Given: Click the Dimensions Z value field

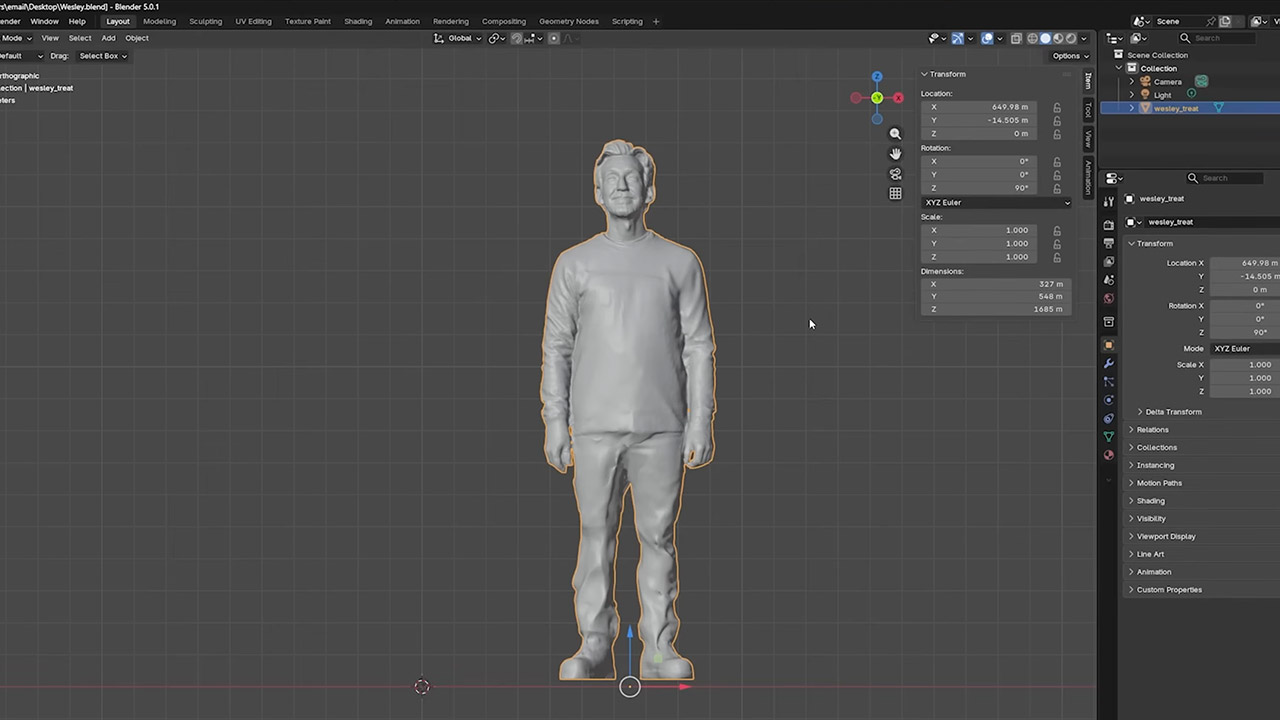Looking at the screenshot, I should click(994, 309).
